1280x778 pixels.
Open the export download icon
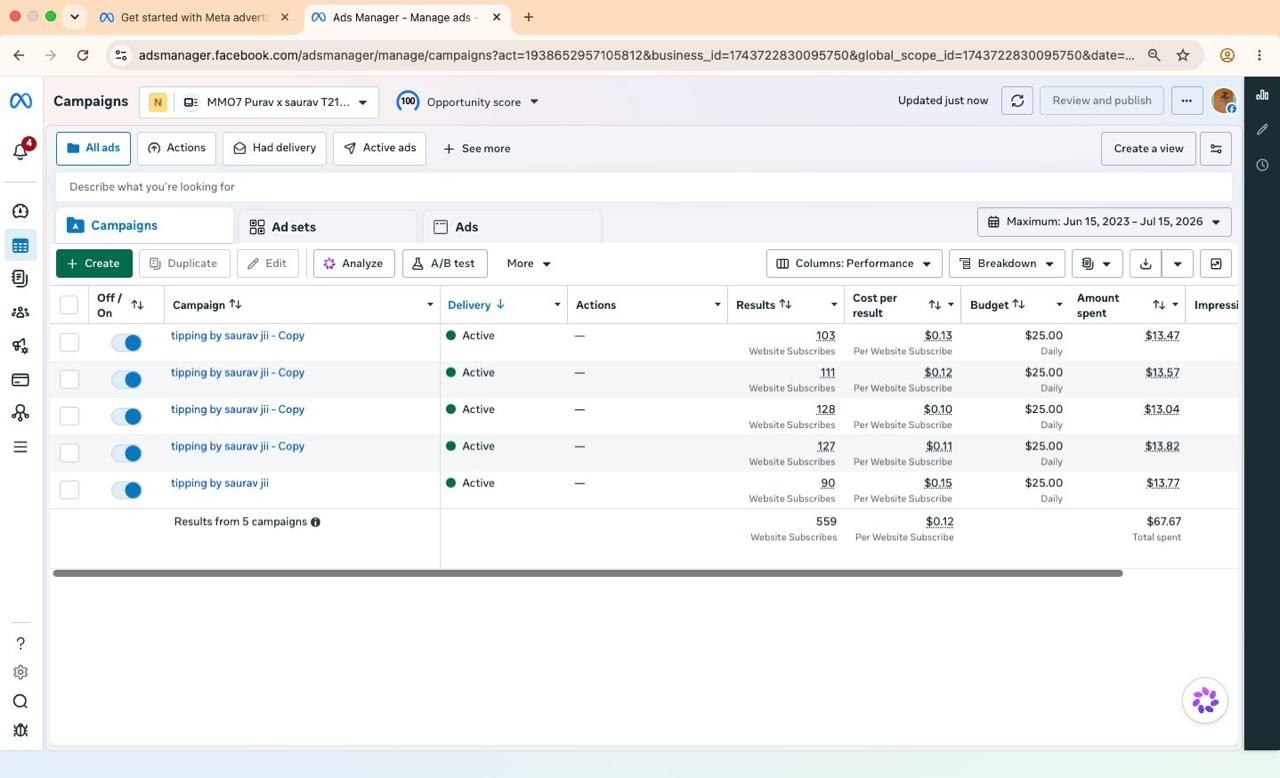pyautogui.click(x=1146, y=263)
